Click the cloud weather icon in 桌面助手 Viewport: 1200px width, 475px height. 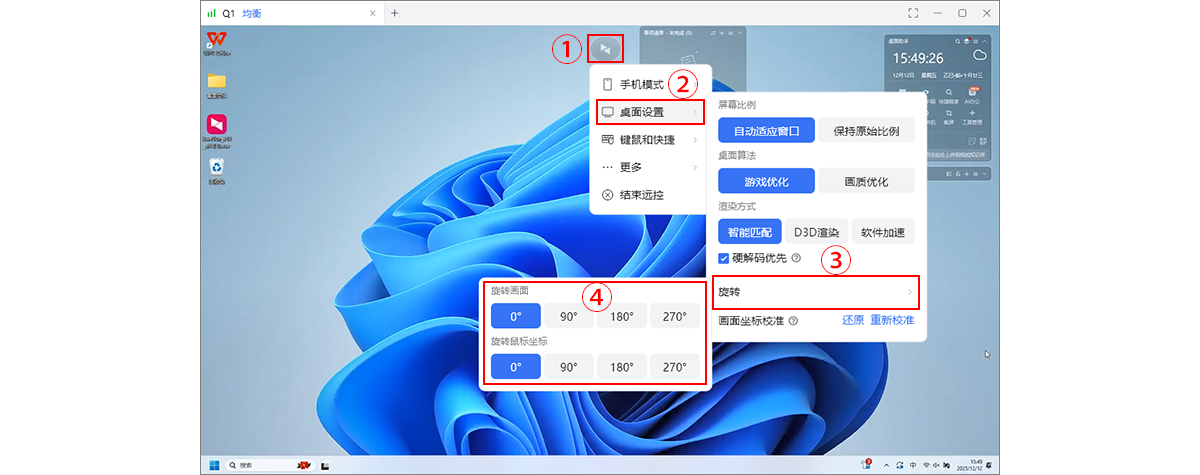[x=980, y=55]
